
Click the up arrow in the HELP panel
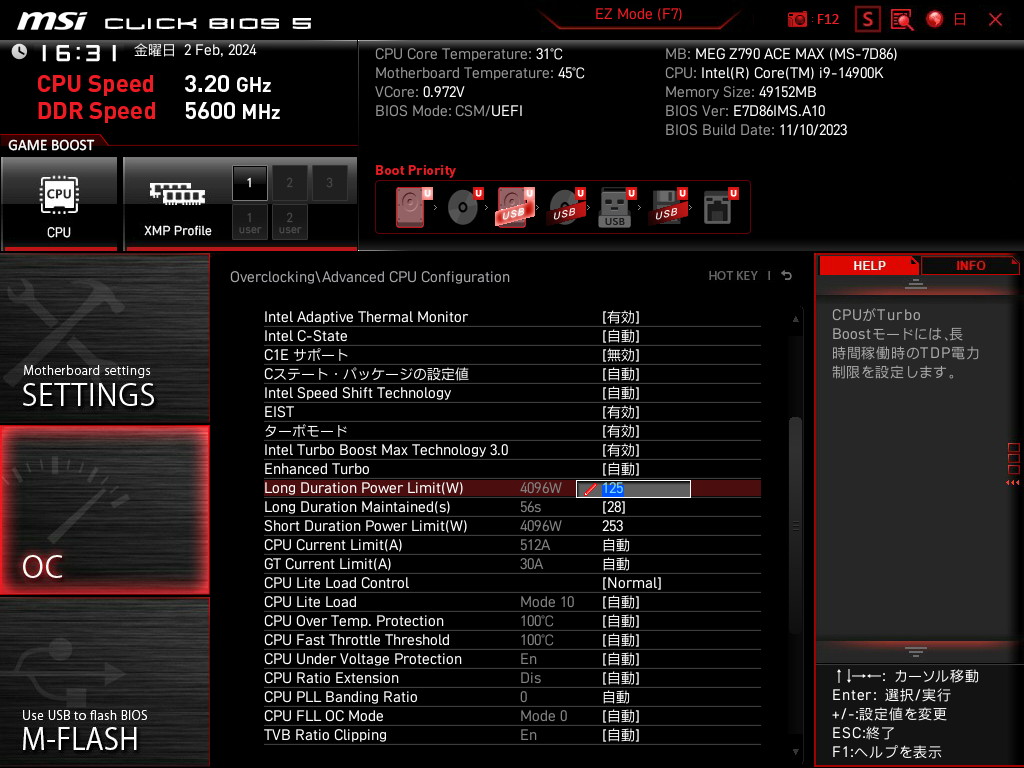916,283
